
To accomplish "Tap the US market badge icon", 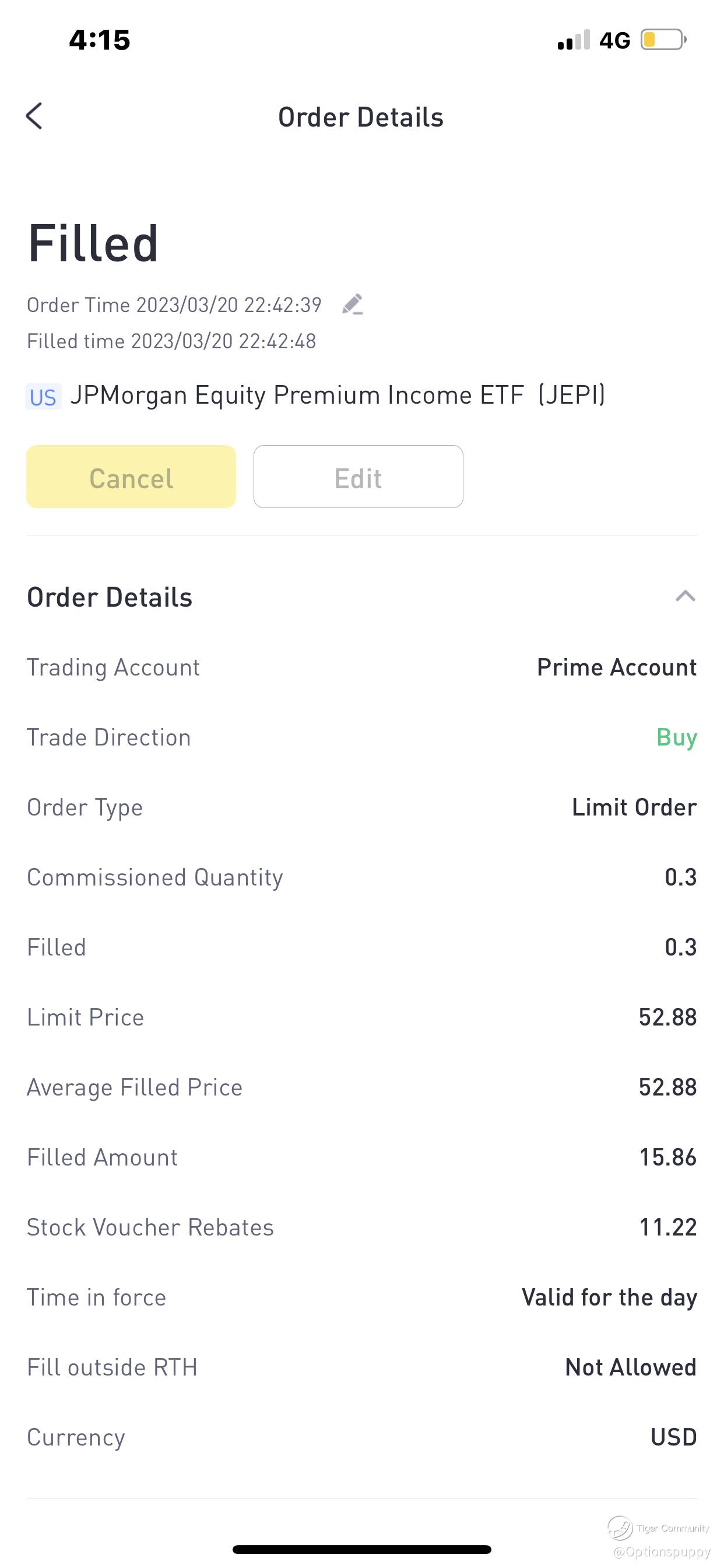I will pos(43,397).
